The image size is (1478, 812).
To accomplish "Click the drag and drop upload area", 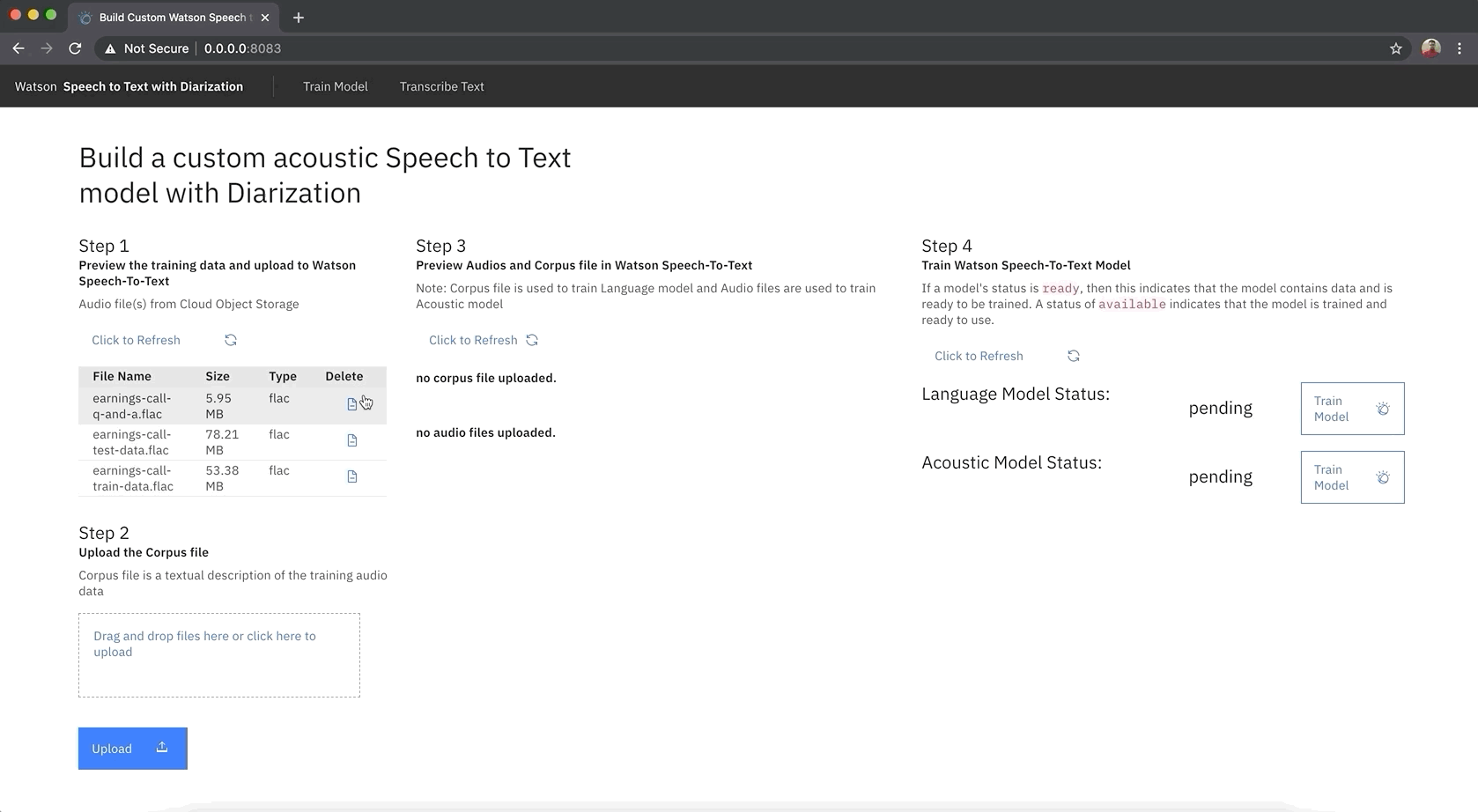I will (219, 655).
